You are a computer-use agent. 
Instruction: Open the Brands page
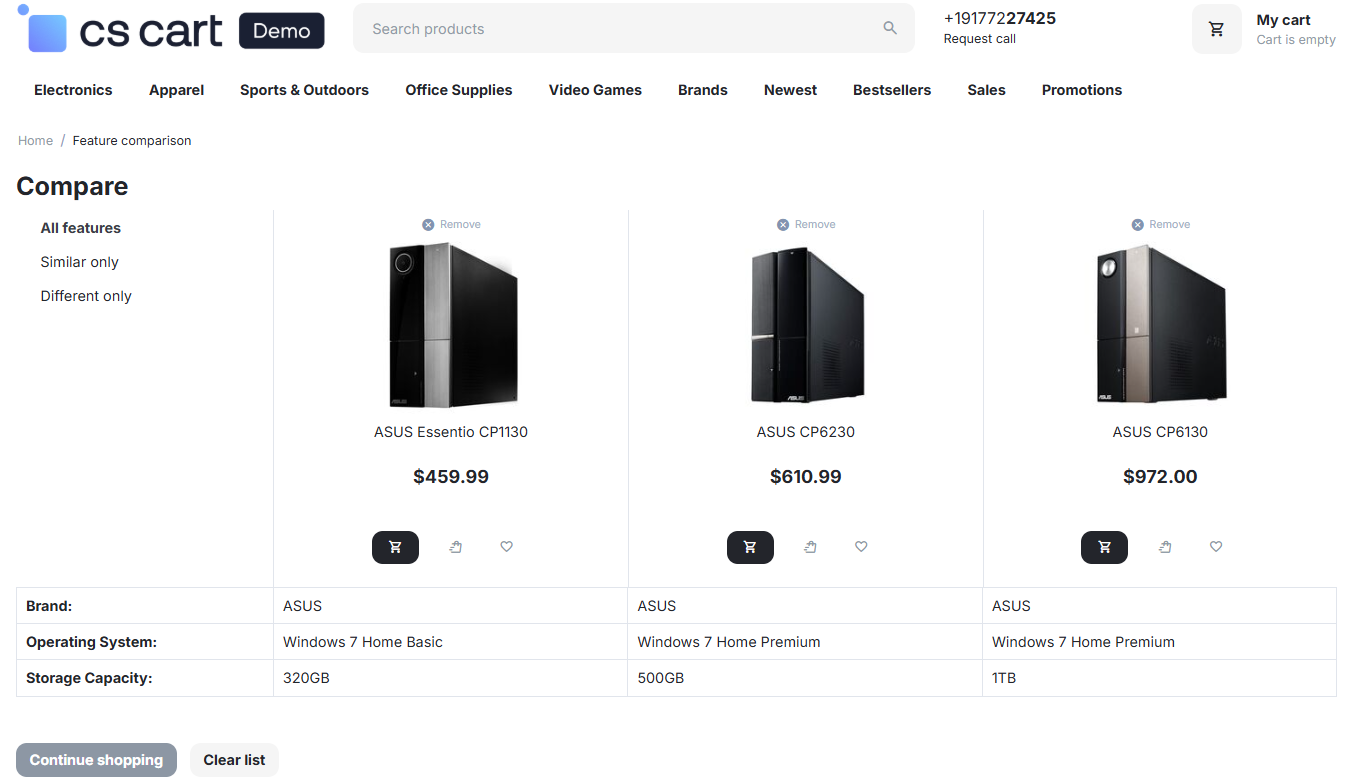(703, 90)
